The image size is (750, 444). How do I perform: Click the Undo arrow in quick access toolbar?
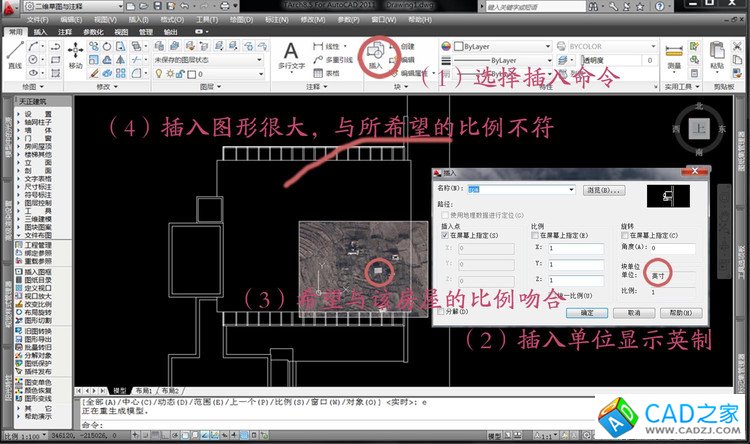point(184,6)
